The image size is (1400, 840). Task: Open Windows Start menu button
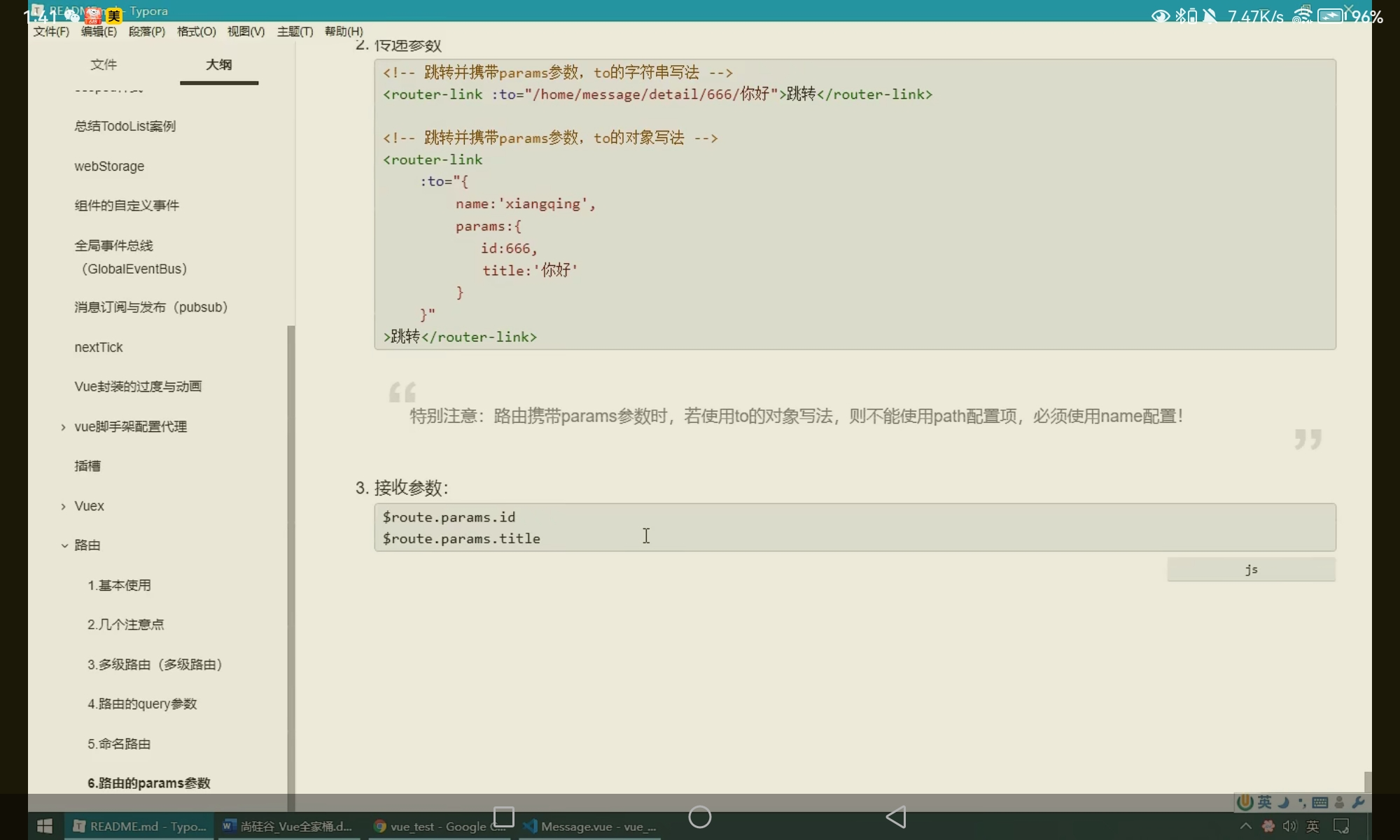[x=45, y=826]
